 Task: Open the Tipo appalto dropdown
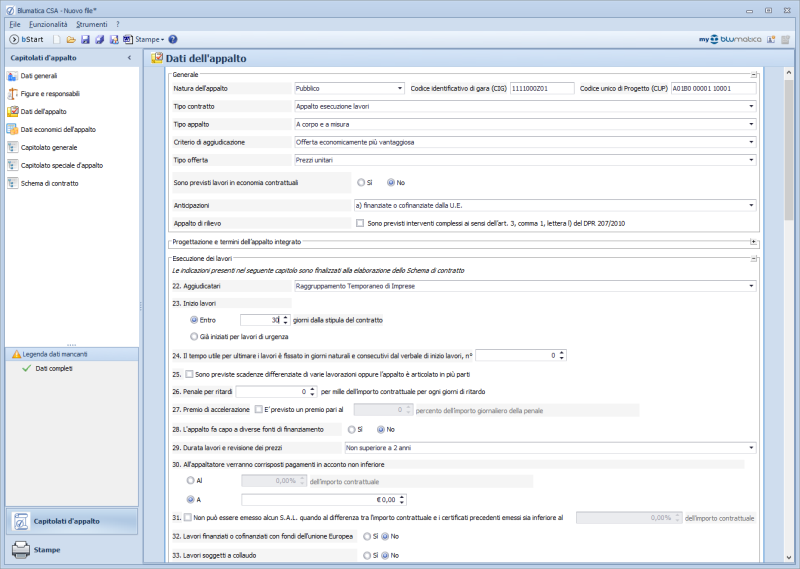(x=751, y=124)
